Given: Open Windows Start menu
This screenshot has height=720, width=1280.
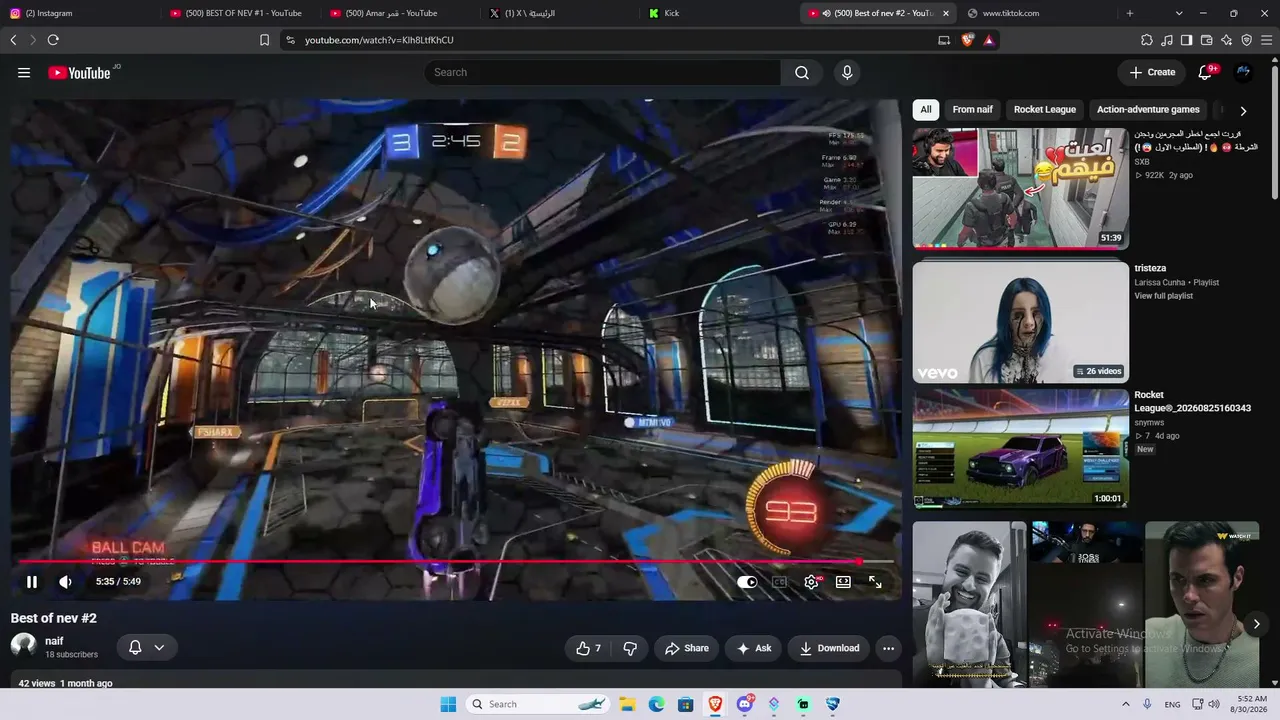Looking at the screenshot, I should tap(448, 704).
